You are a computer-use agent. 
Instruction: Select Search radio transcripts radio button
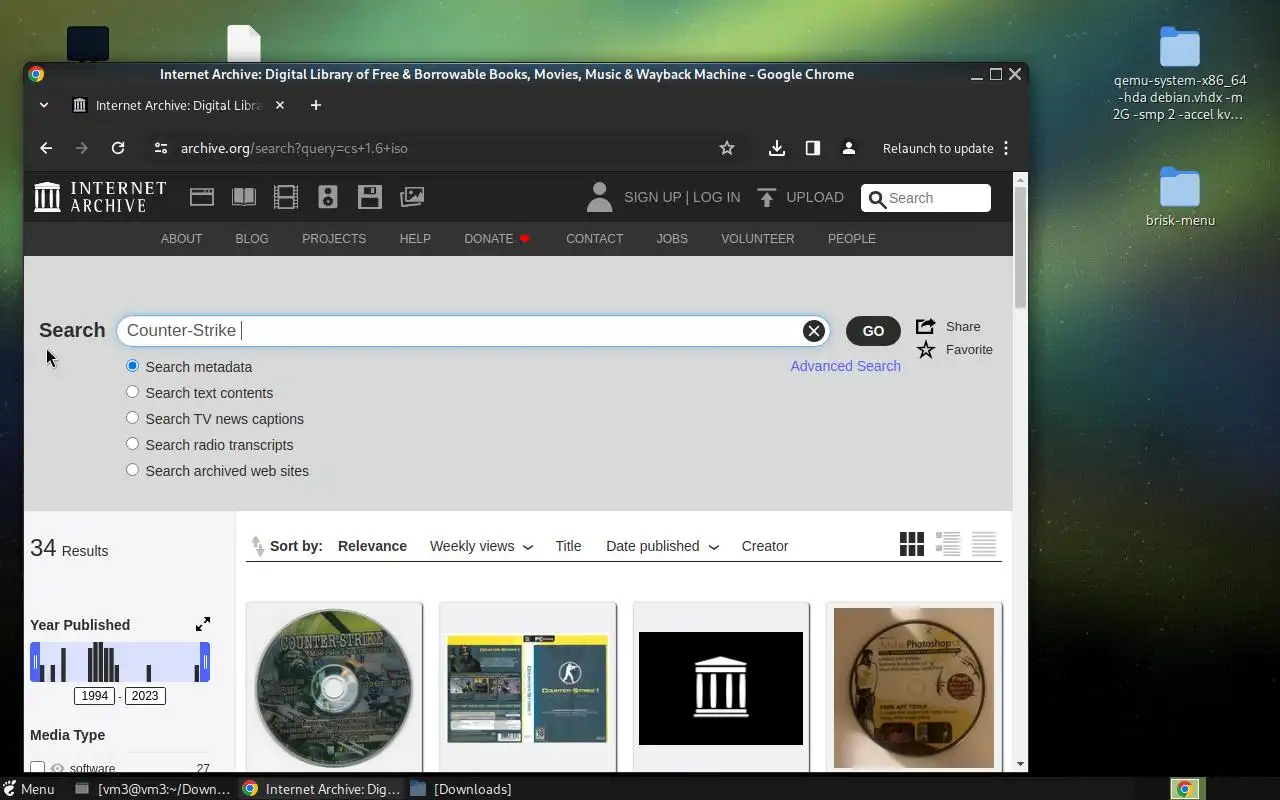click(132, 444)
